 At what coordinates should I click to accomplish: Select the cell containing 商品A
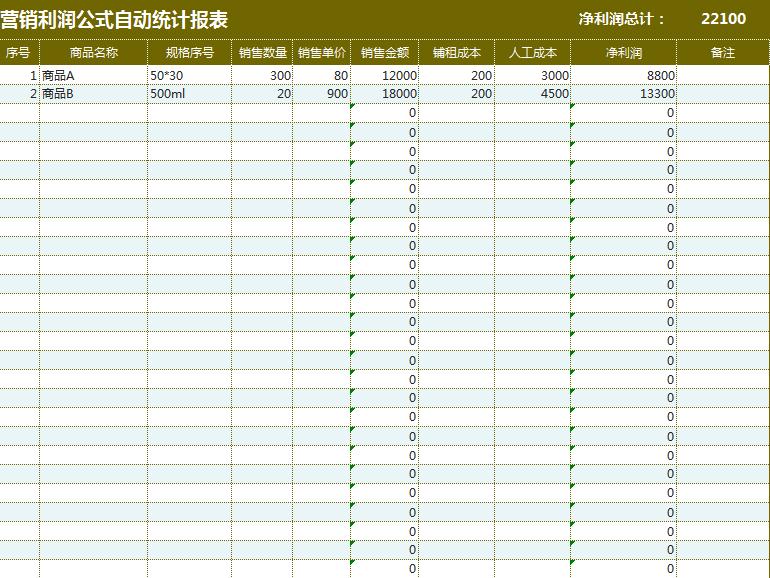(x=93, y=75)
